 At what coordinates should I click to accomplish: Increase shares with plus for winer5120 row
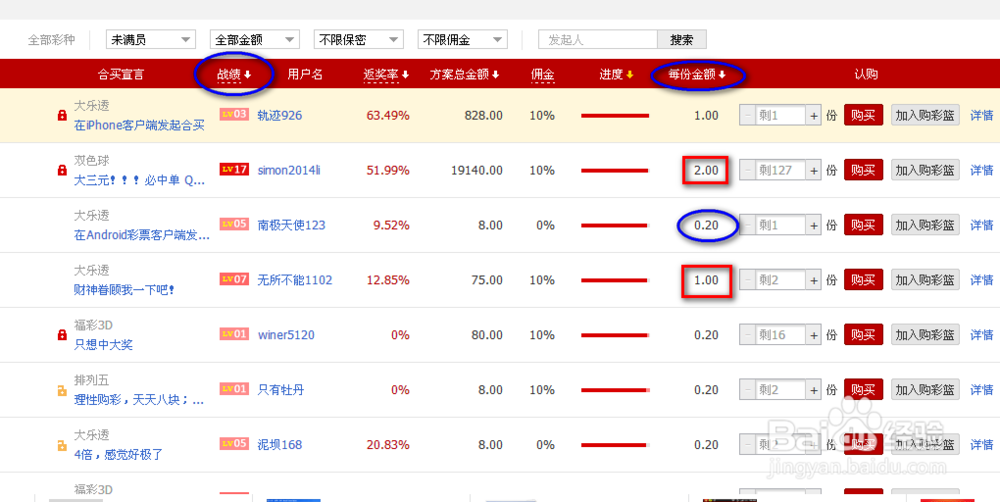coord(813,335)
